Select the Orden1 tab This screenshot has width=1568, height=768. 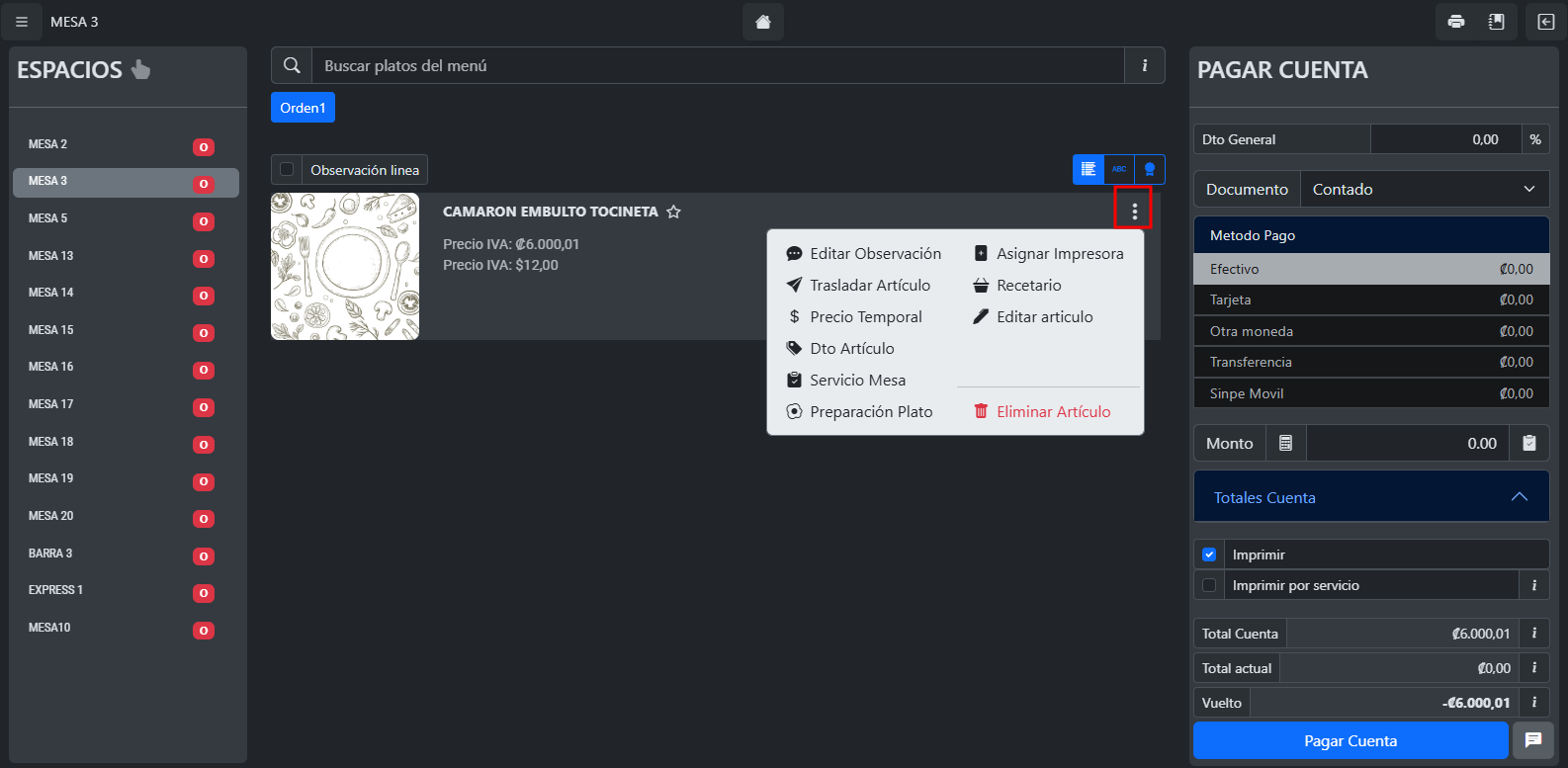coord(303,108)
